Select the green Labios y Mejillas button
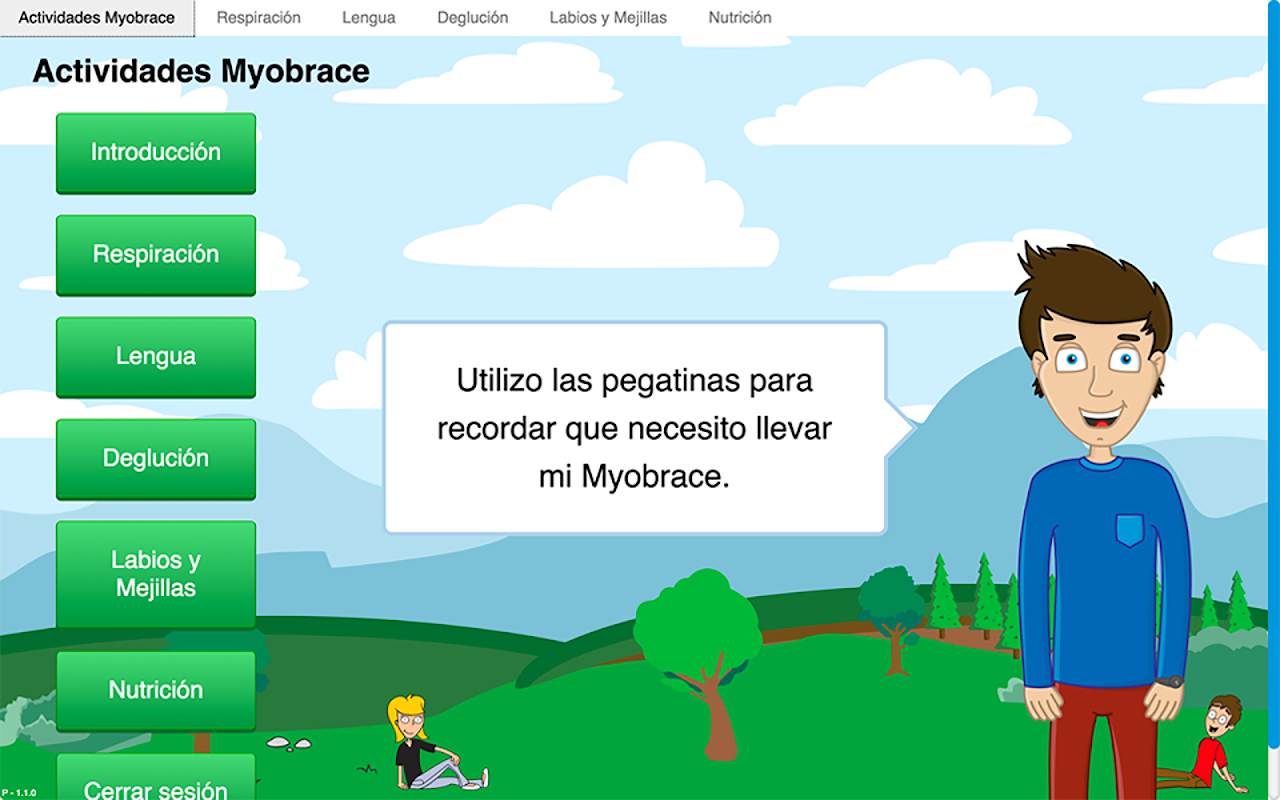Viewport: 1280px width, 800px height. pos(156,575)
